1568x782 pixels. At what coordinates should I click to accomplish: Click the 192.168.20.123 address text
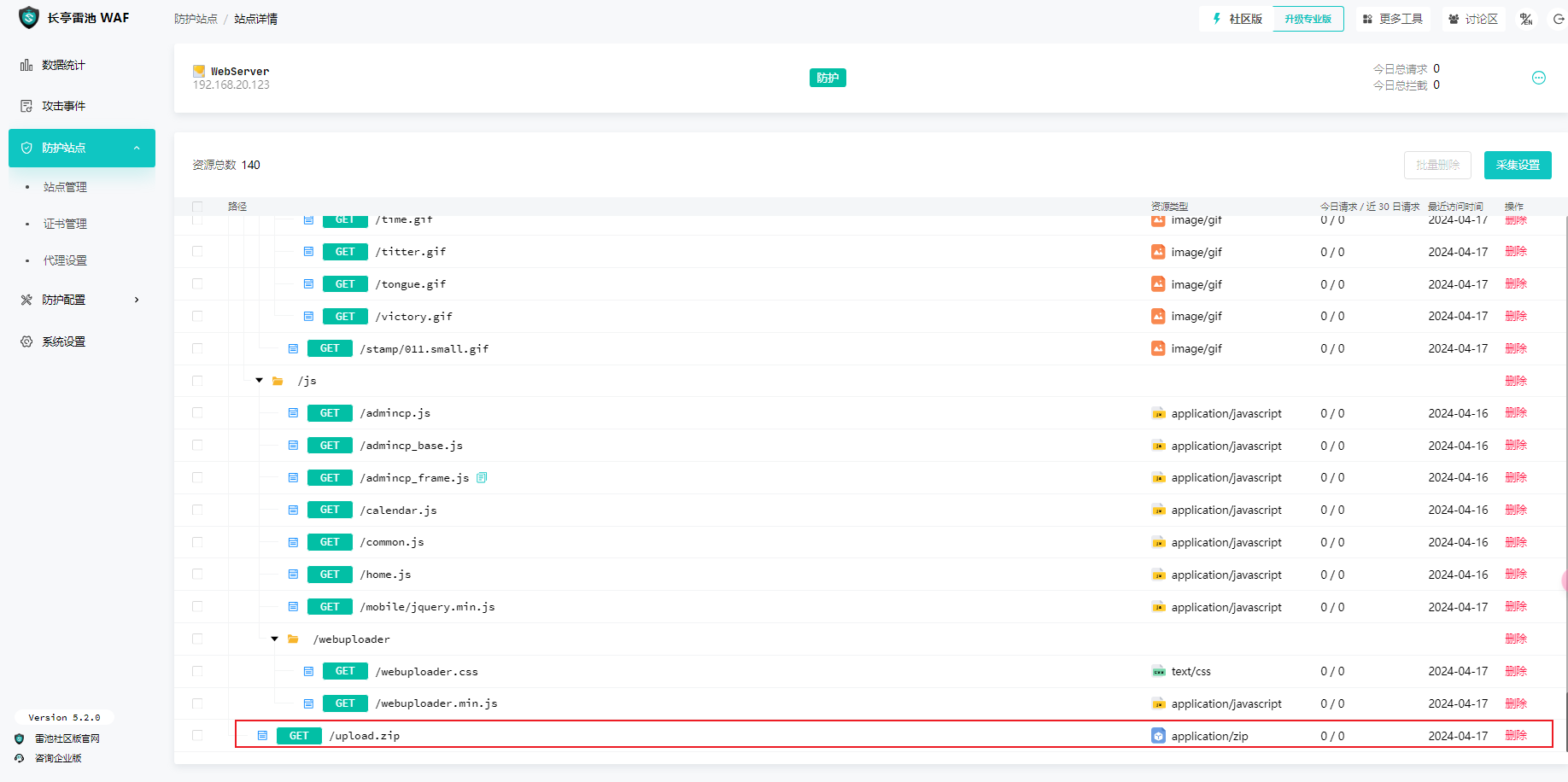pyautogui.click(x=231, y=85)
